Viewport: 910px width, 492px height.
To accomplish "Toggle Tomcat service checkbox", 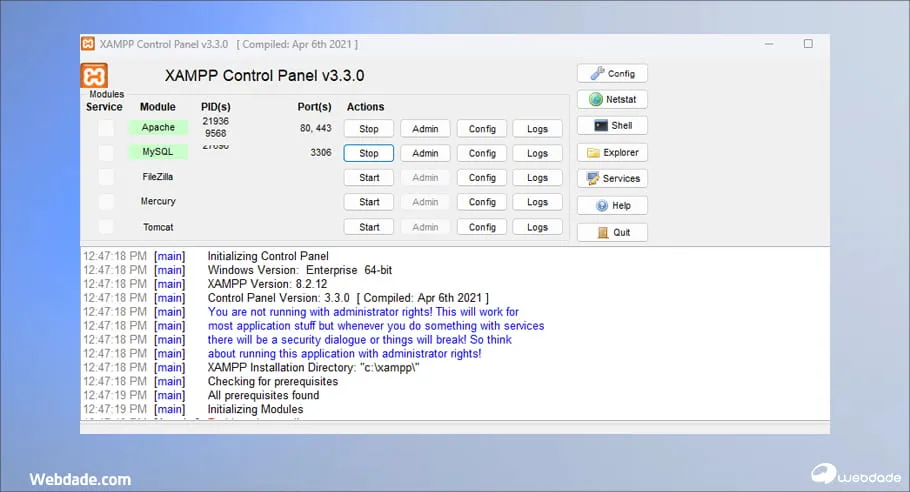I will (x=106, y=226).
